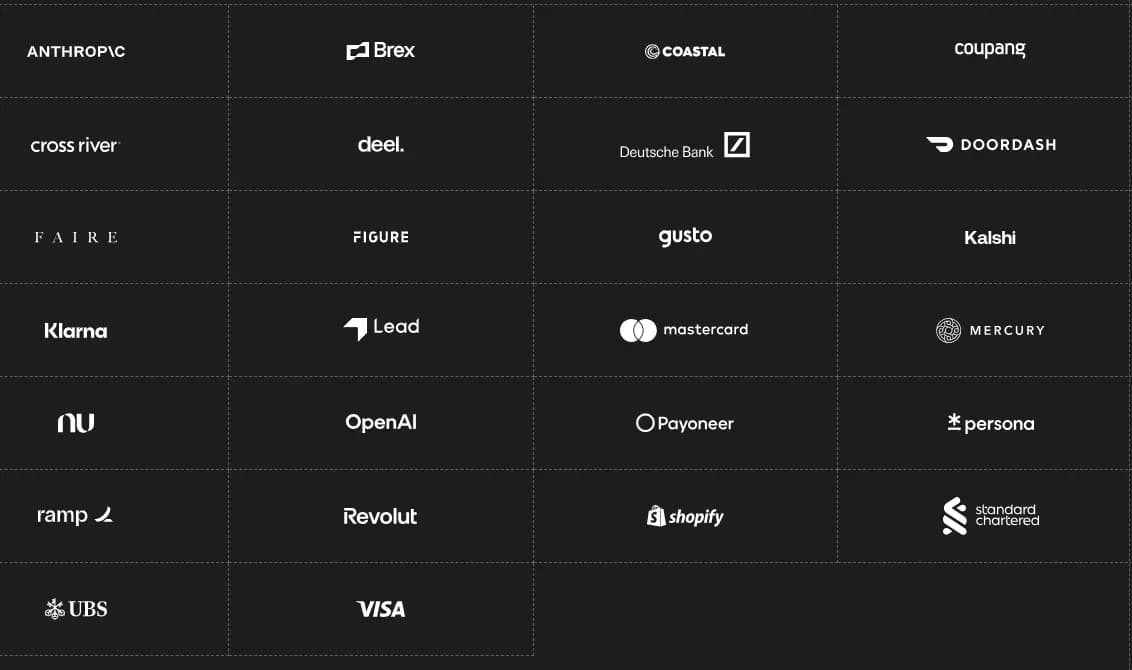Open the Coastal logo
1132x670 pixels.
(685, 51)
